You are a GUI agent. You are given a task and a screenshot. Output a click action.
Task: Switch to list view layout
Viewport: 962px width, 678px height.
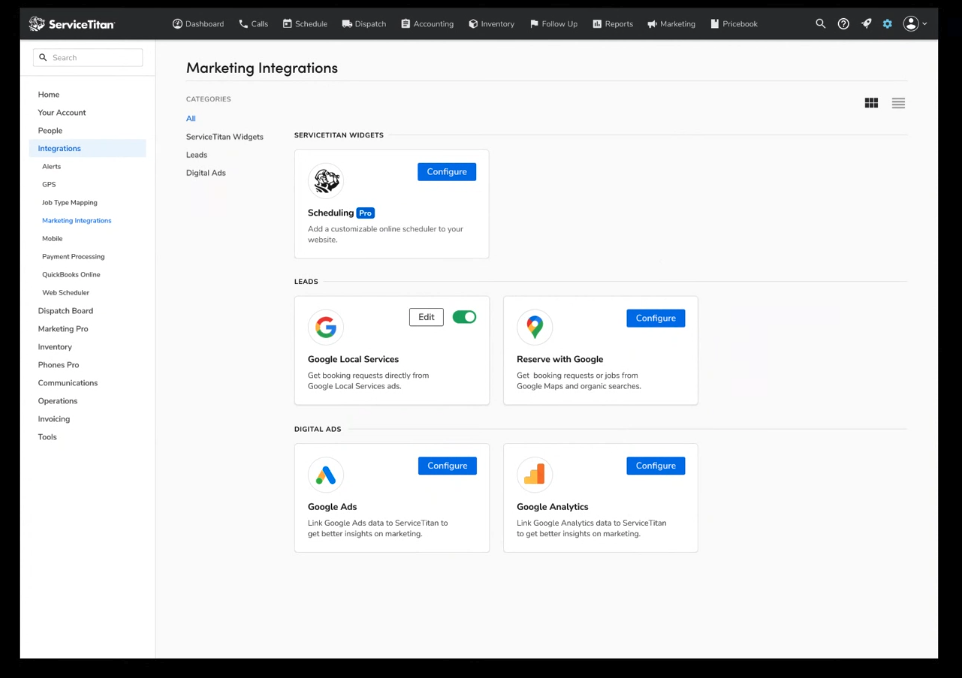[898, 102]
